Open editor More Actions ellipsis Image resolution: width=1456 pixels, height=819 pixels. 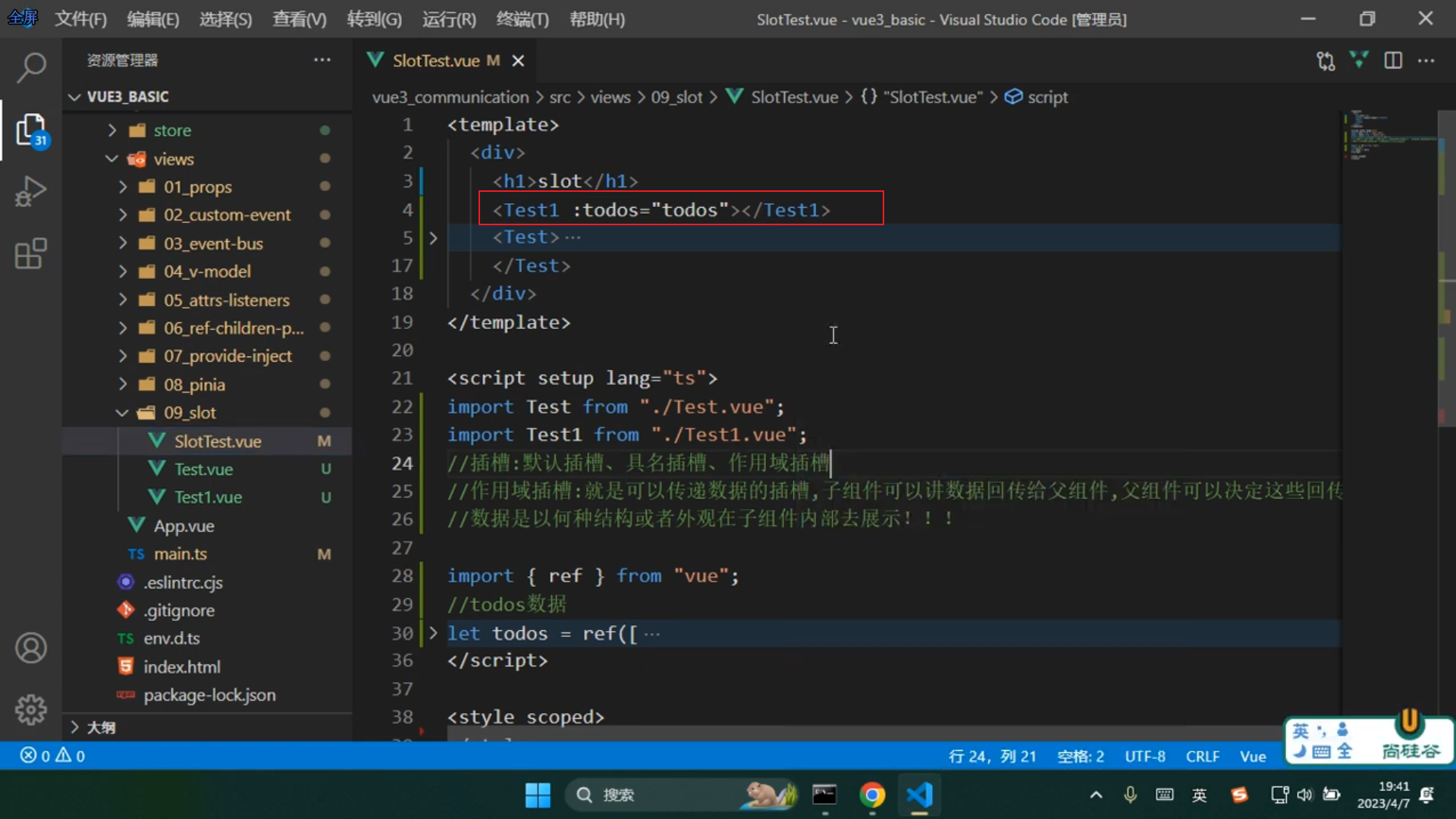tap(1426, 60)
